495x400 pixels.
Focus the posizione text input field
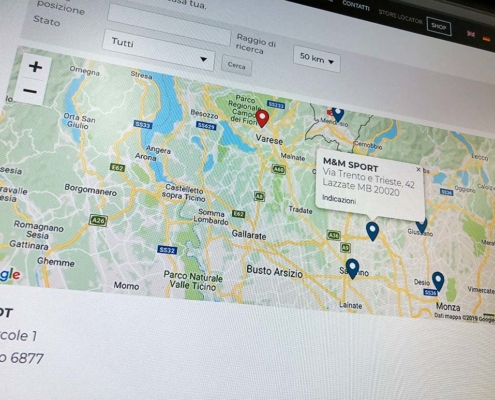[x=169, y=25]
